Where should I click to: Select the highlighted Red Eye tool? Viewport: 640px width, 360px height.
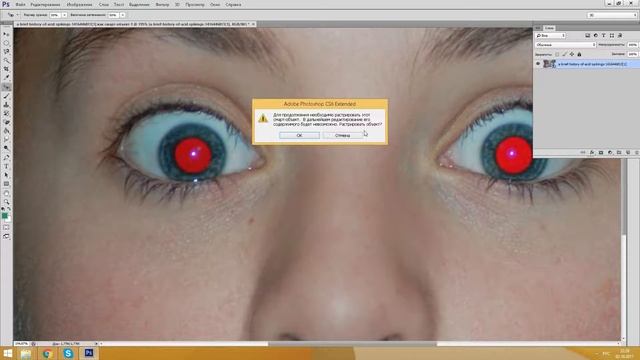(6, 87)
